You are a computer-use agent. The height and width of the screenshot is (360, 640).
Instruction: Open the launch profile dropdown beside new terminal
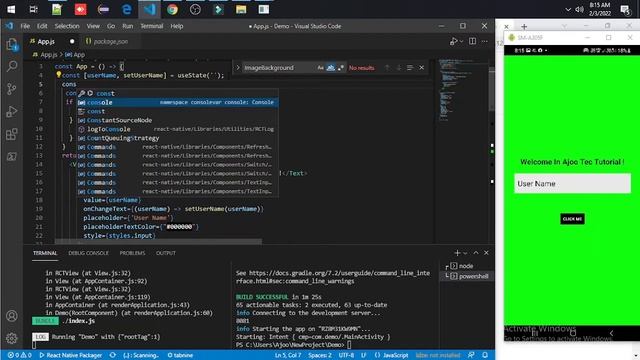tap(465, 253)
